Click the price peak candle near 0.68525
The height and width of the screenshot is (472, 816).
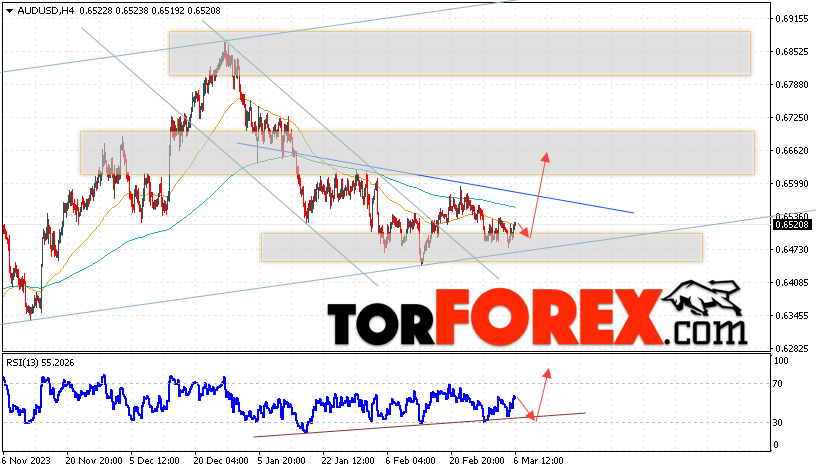[226, 51]
